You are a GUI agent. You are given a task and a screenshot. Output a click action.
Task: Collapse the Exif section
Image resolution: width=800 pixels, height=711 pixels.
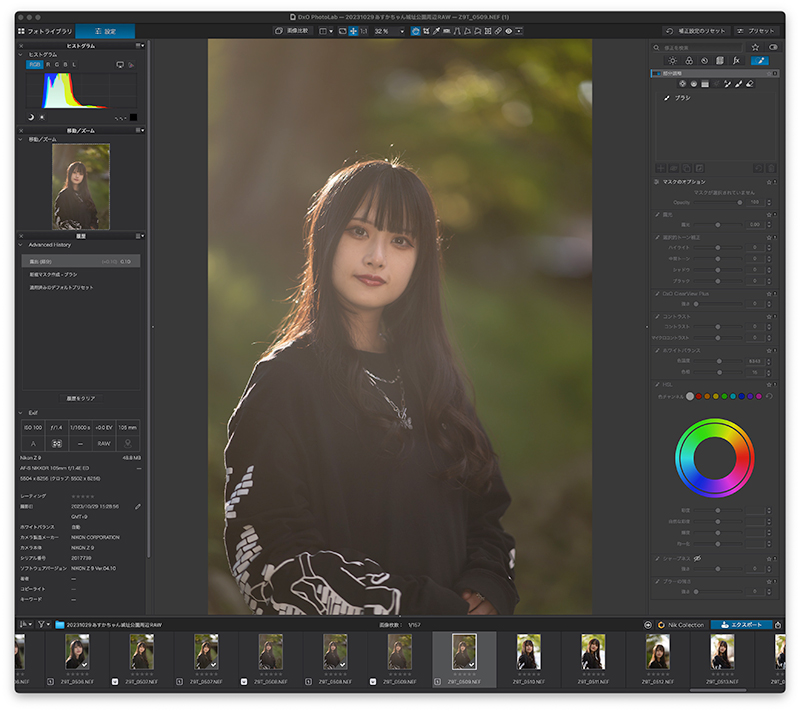click(x=20, y=413)
